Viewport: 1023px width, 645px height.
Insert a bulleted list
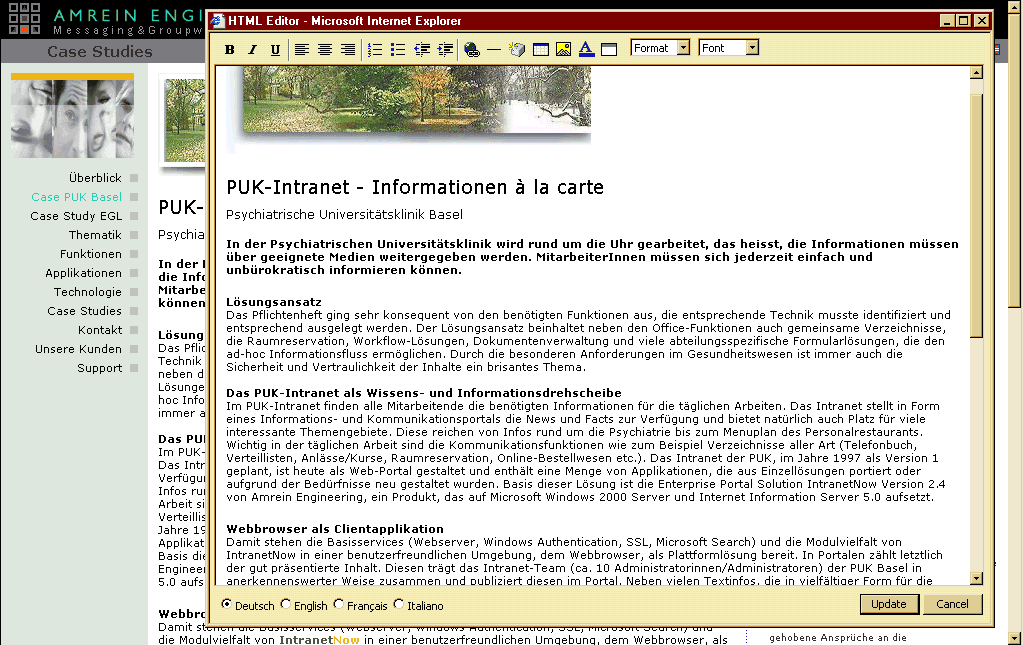coord(398,50)
